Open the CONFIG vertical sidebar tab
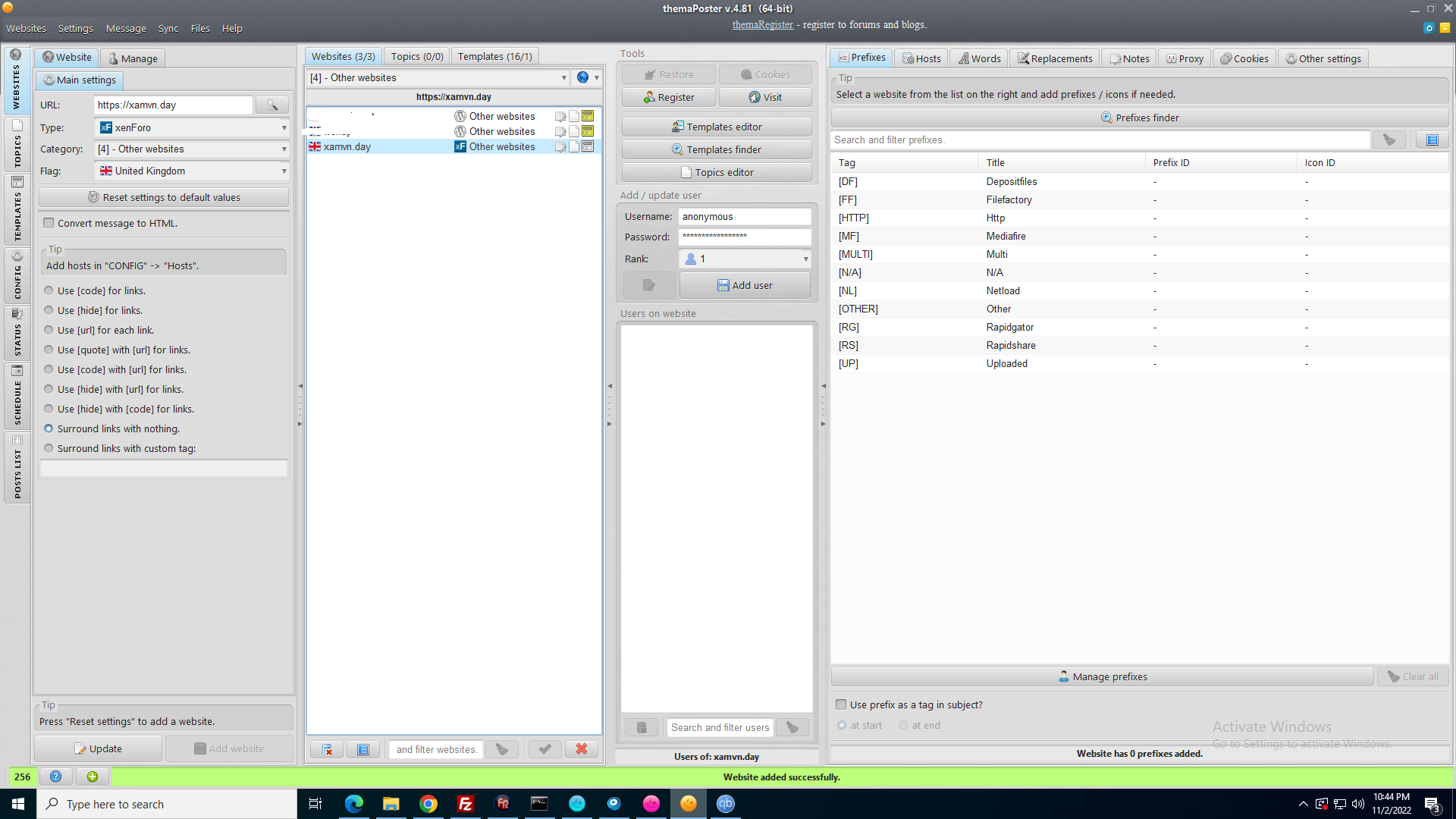The height and width of the screenshot is (819, 1456). 17,275
